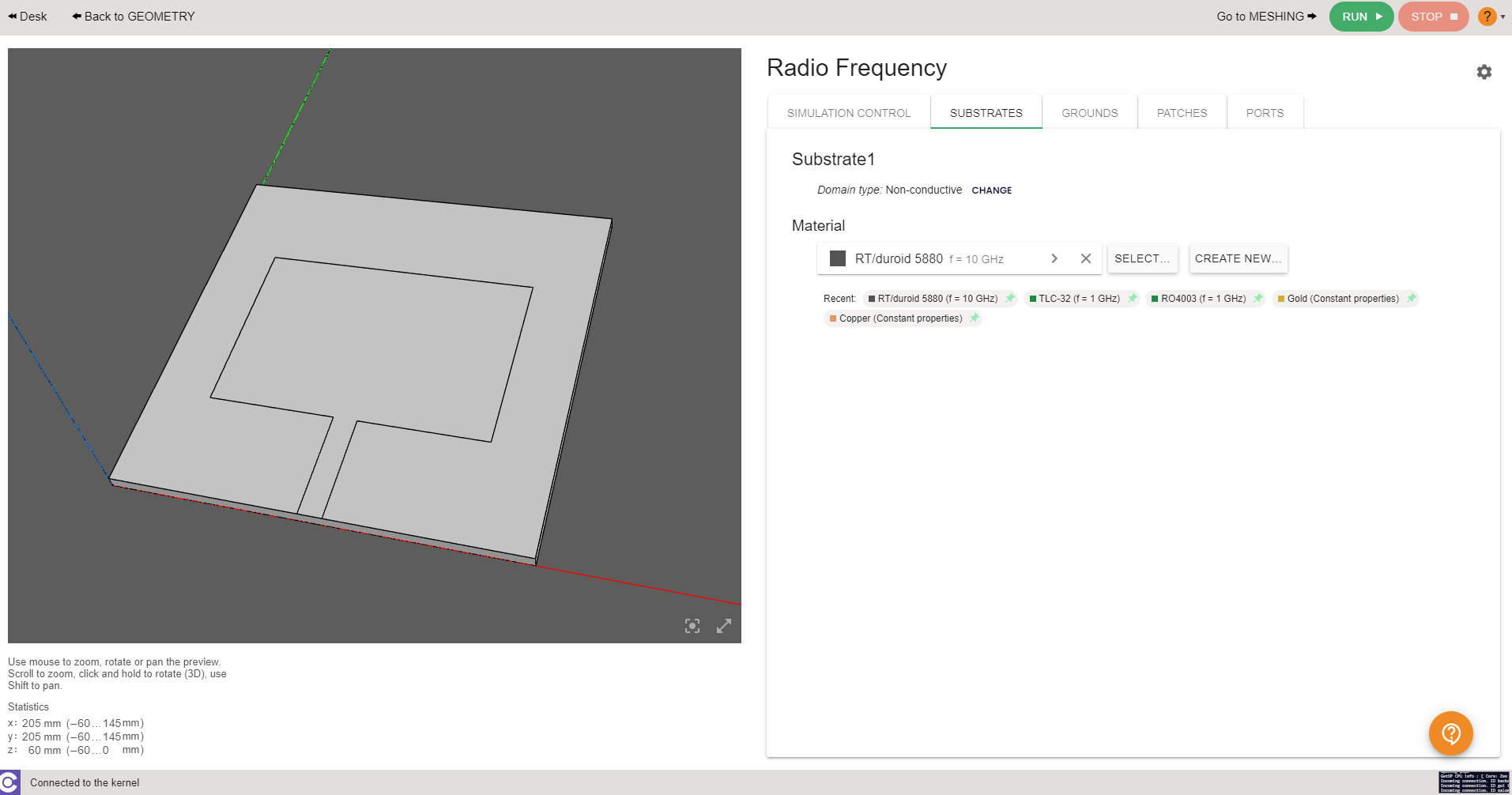Viewport: 1512px width, 795px height.
Task: Go Back to GEOMETRY
Action: click(x=134, y=17)
